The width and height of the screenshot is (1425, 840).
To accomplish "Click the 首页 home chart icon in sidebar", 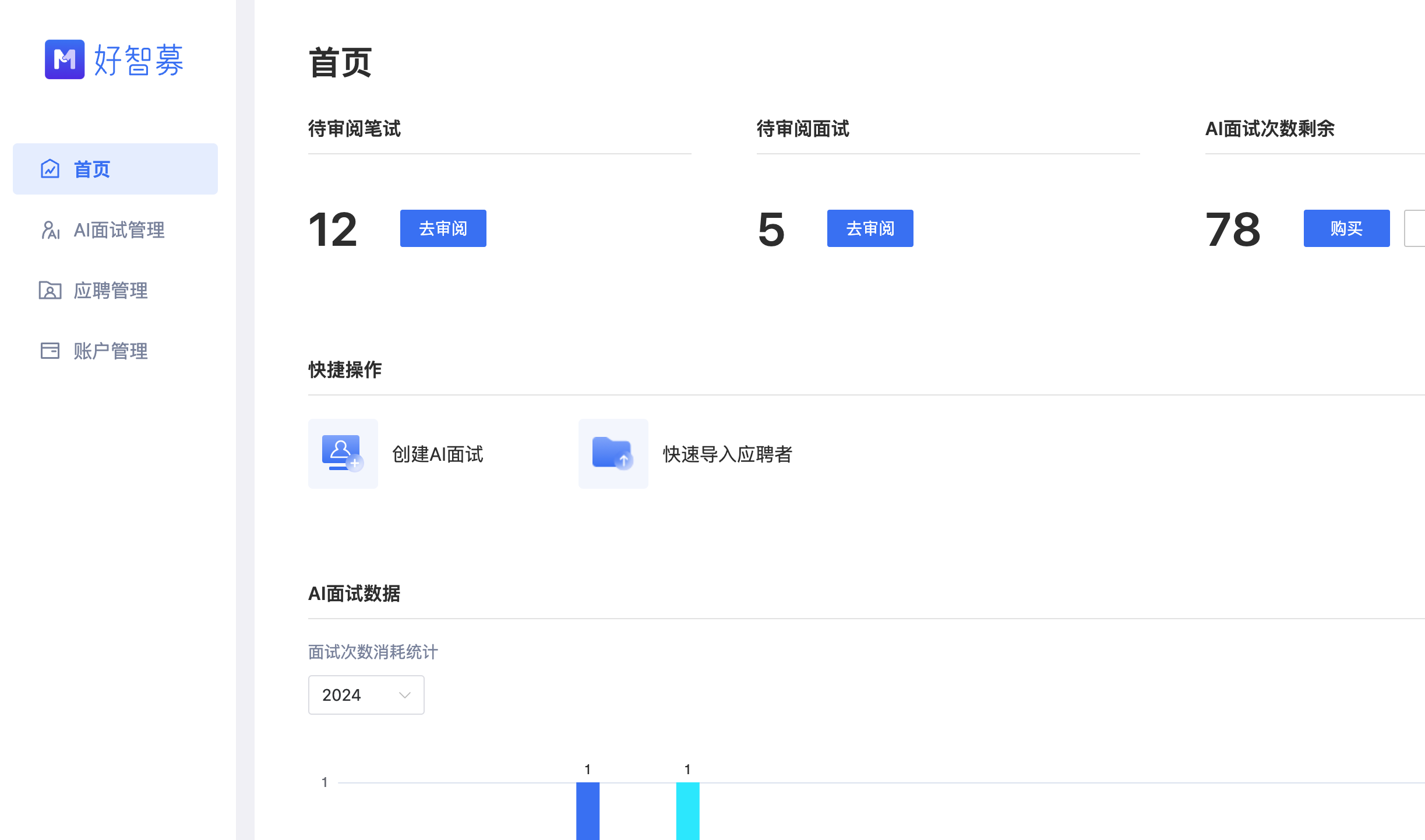I will (x=50, y=169).
